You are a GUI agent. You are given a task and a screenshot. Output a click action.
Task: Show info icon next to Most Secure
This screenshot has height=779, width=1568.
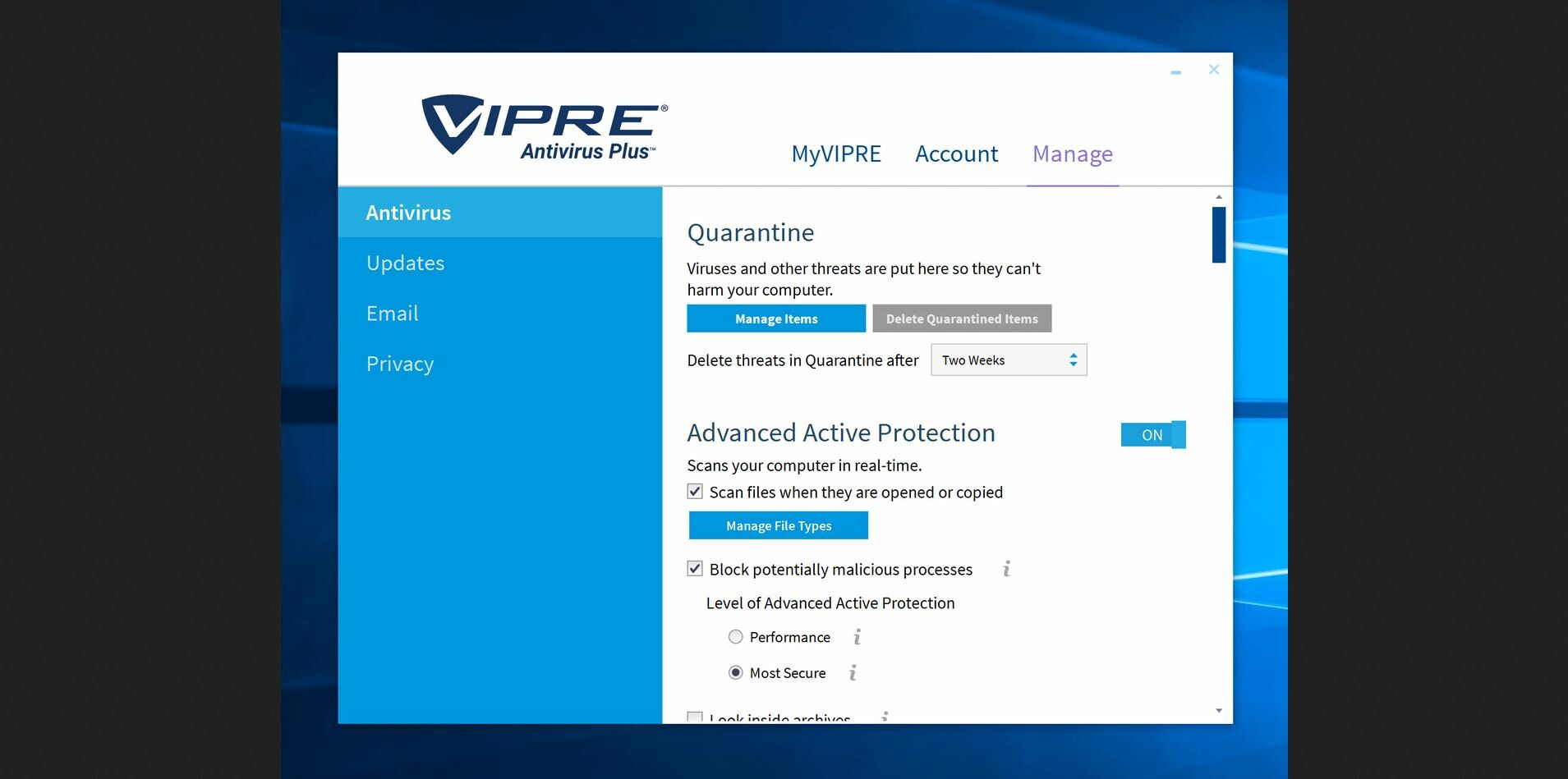[x=853, y=673]
